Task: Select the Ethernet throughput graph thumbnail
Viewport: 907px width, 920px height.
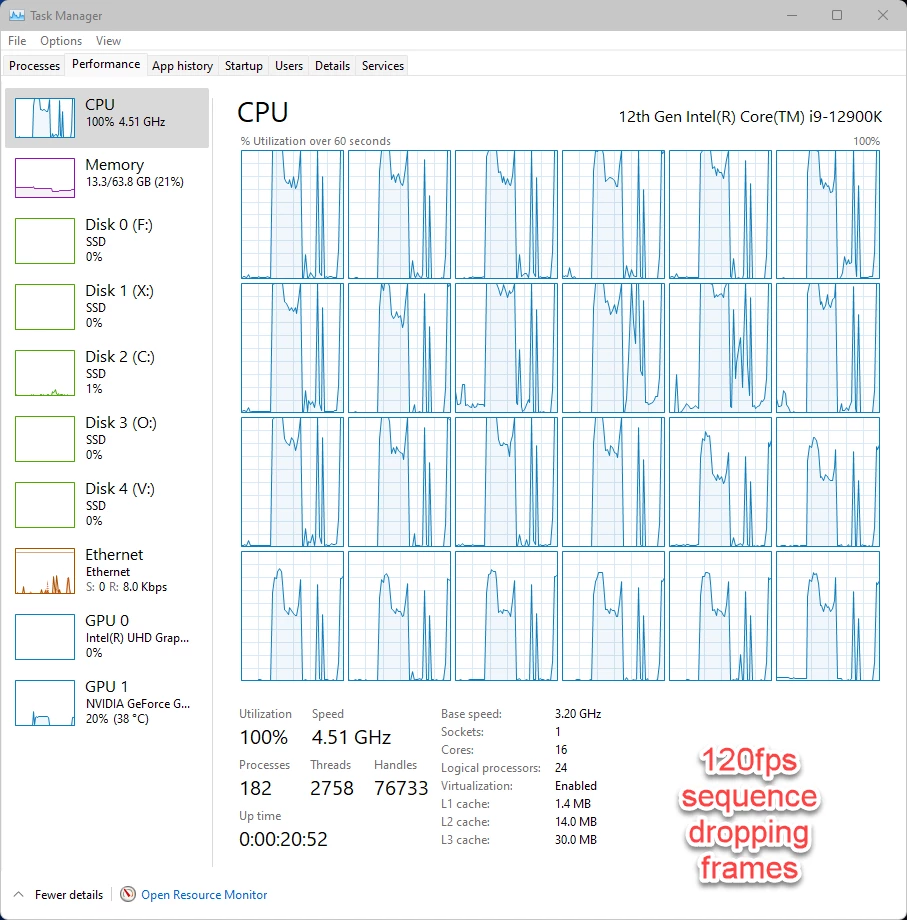Action: click(45, 571)
